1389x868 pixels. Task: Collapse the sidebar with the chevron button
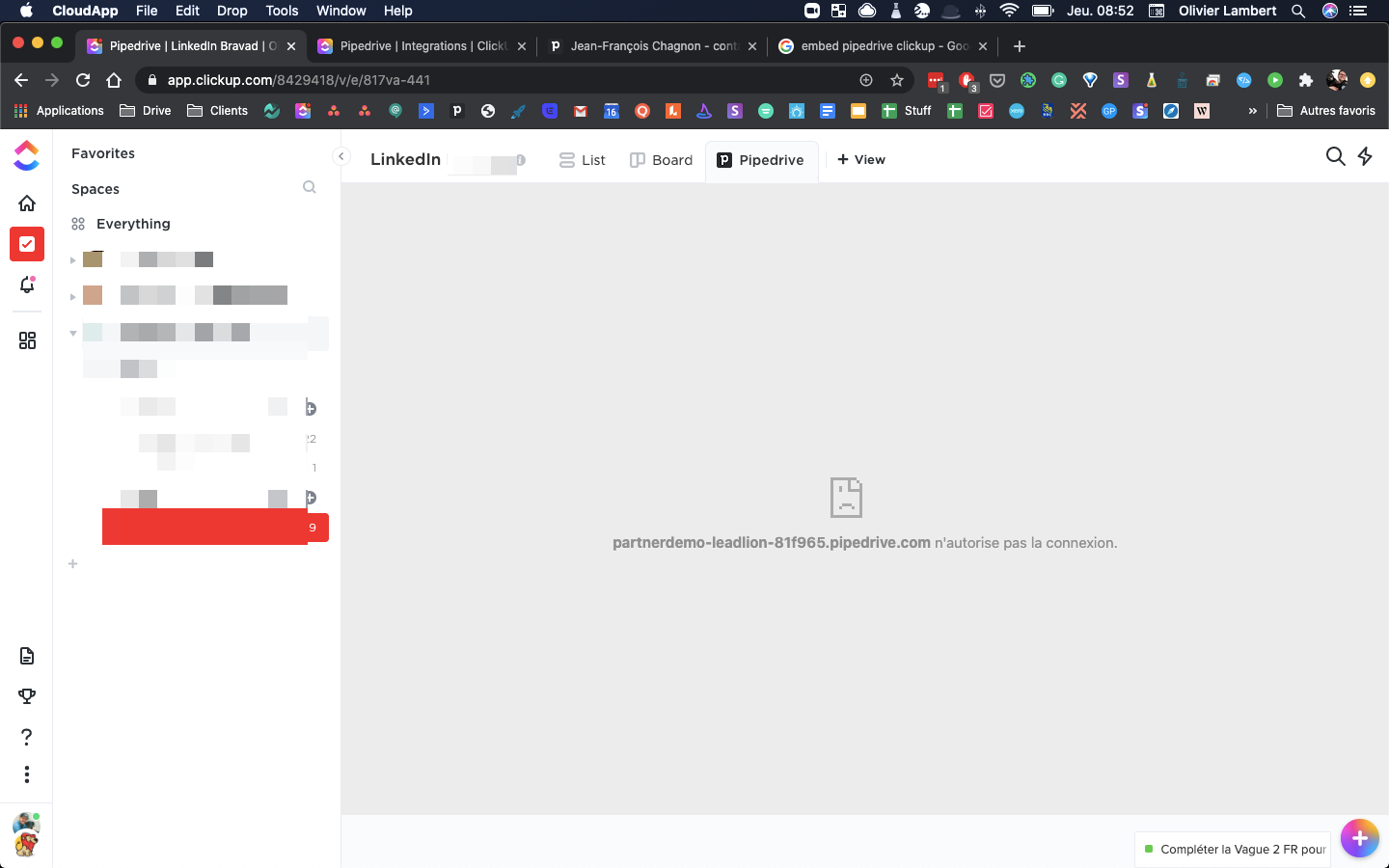340,156
